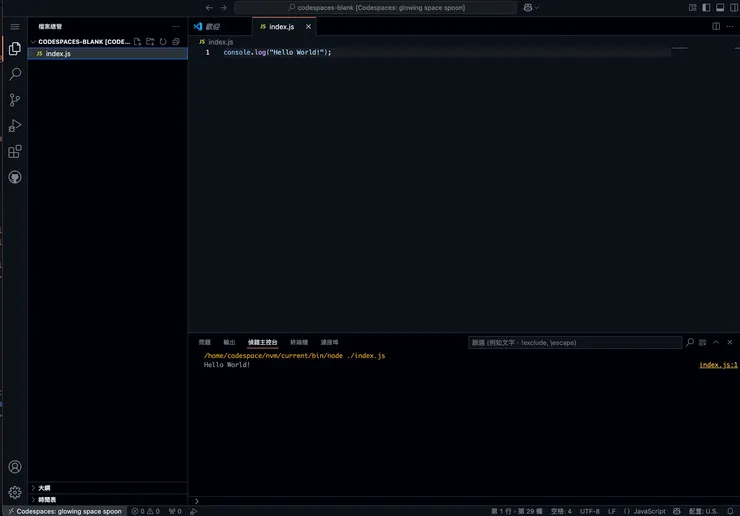
Task: Open the Manage gear icon
Action: (x=15, y=492)
